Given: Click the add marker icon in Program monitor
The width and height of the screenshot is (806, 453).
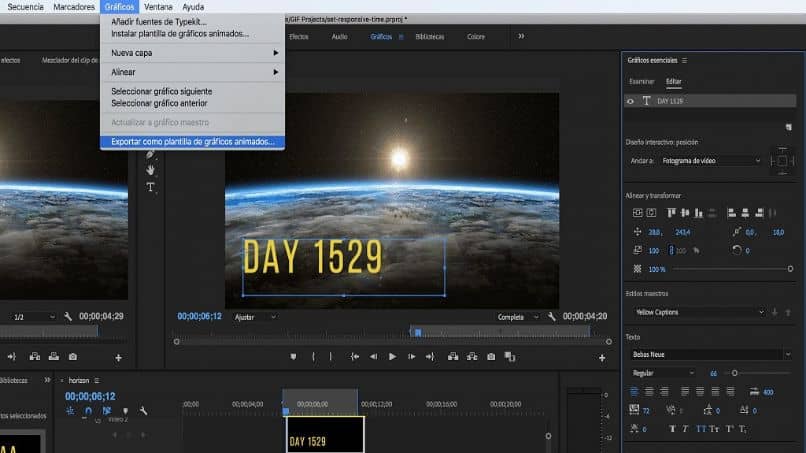Looking at the screenshot, I should coord(293,356).
